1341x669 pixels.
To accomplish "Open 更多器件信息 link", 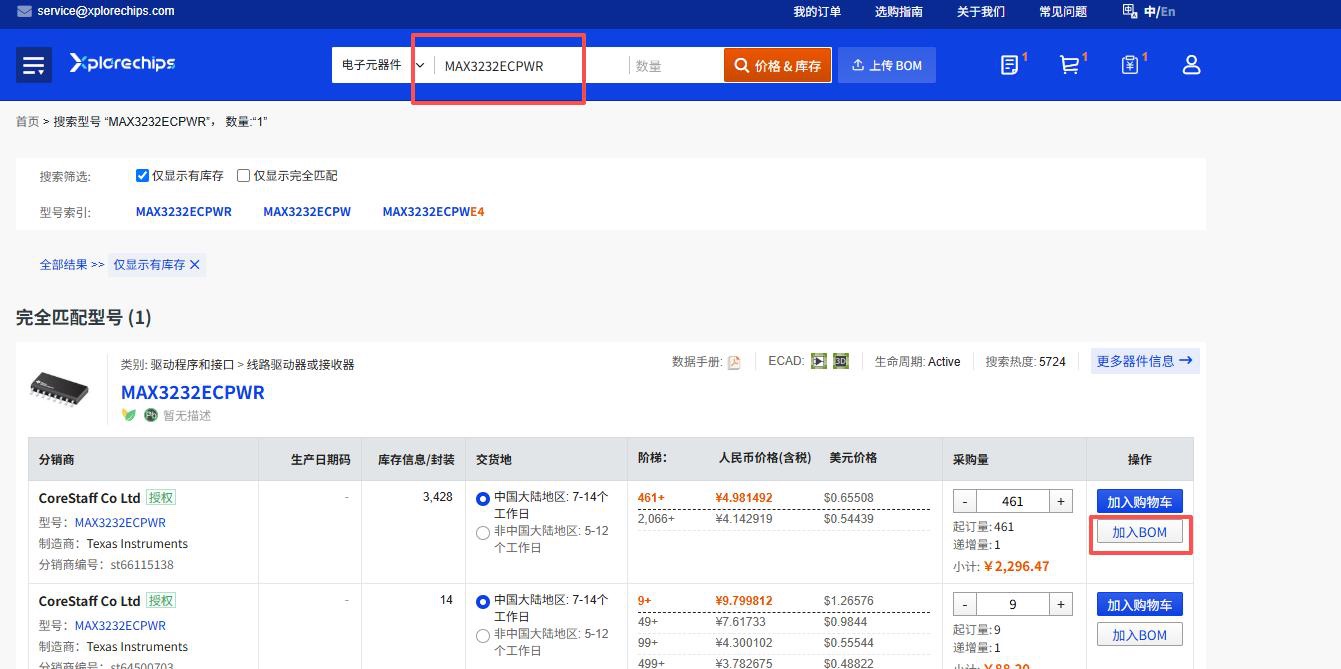I will tap(1145, 361).
